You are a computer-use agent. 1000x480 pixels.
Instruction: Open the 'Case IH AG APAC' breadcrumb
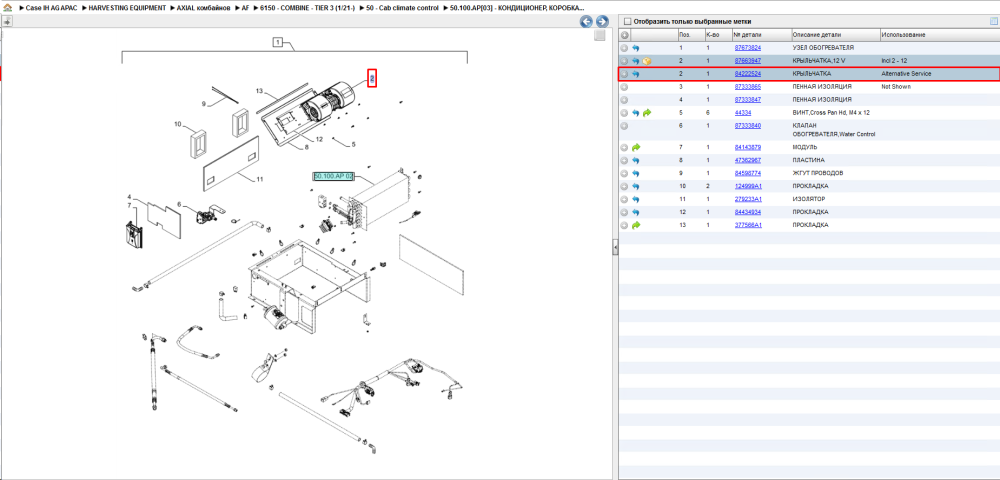point(50,8)
